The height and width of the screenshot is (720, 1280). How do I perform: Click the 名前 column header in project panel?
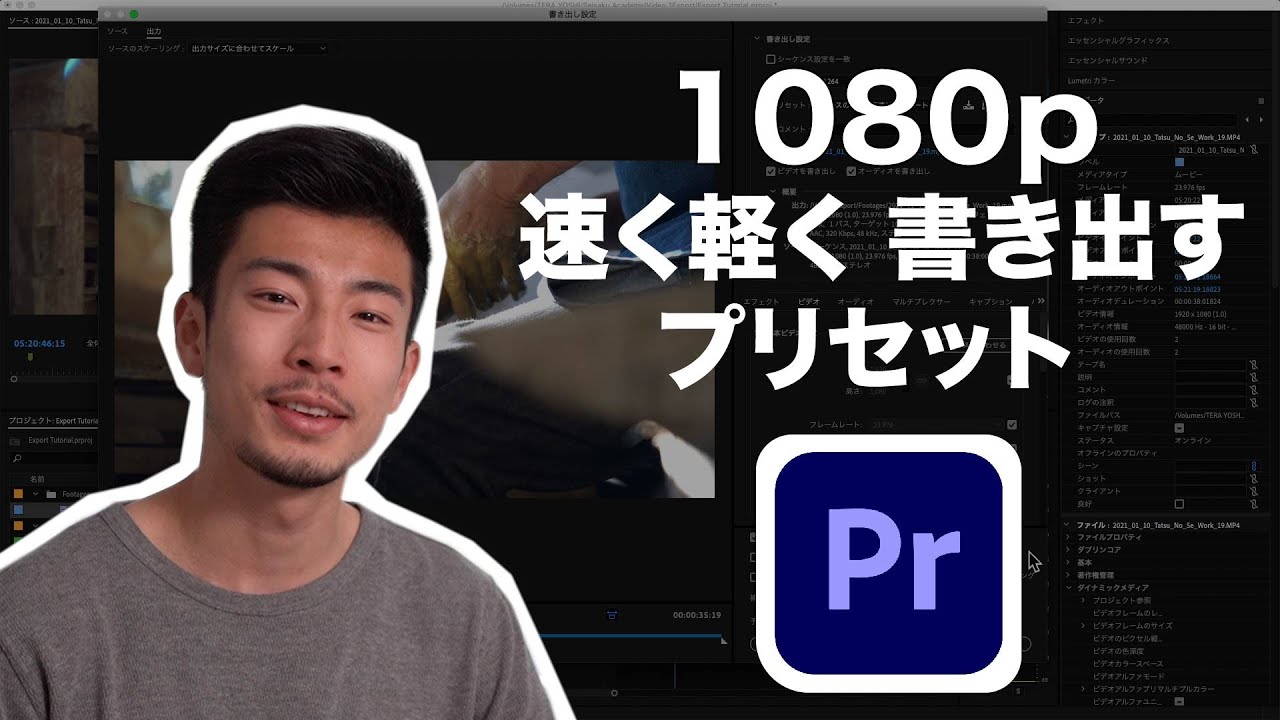[x=37, y=479]
